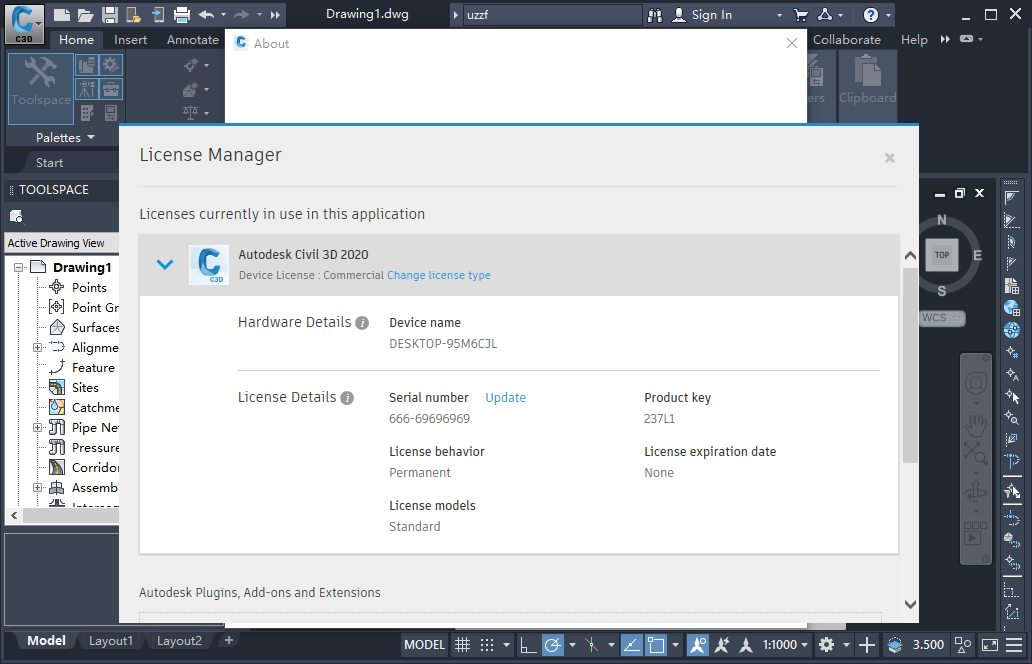Plot the drawing with the printer icon
Screen dimensions: 1032x664
[x=182, y=14]
